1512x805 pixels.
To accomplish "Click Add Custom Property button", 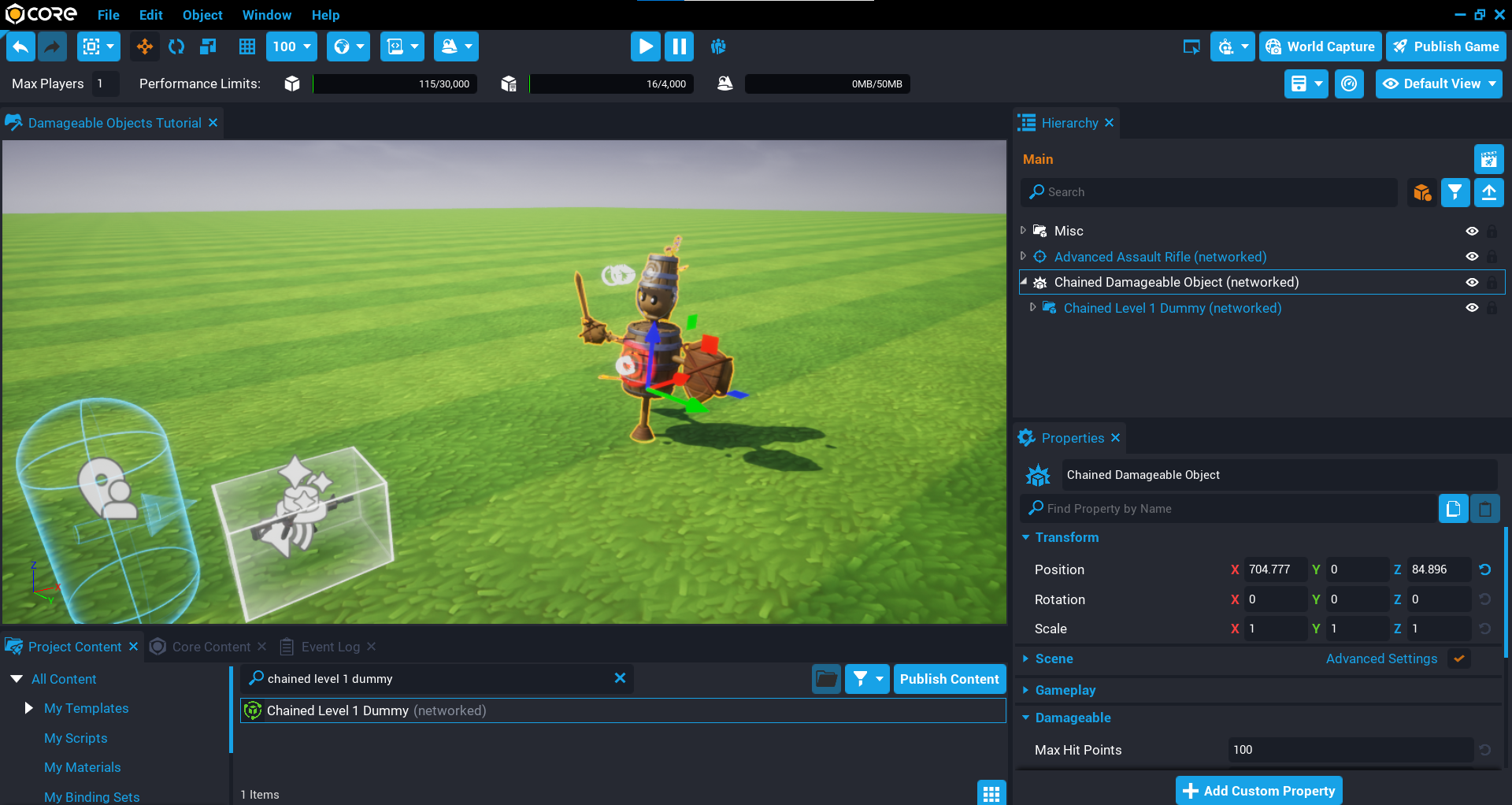I will point(1258,791).
